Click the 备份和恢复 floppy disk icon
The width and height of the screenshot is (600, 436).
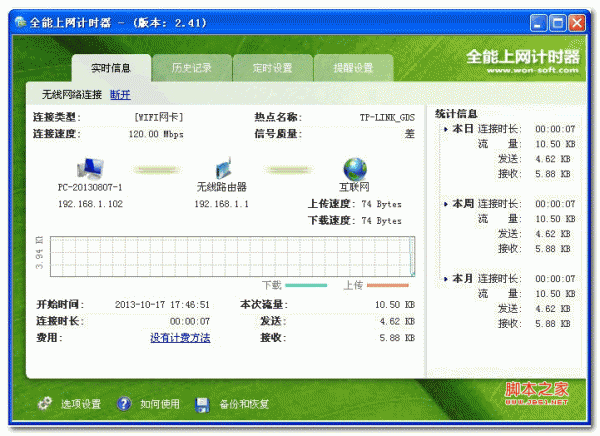pos(201,404)
